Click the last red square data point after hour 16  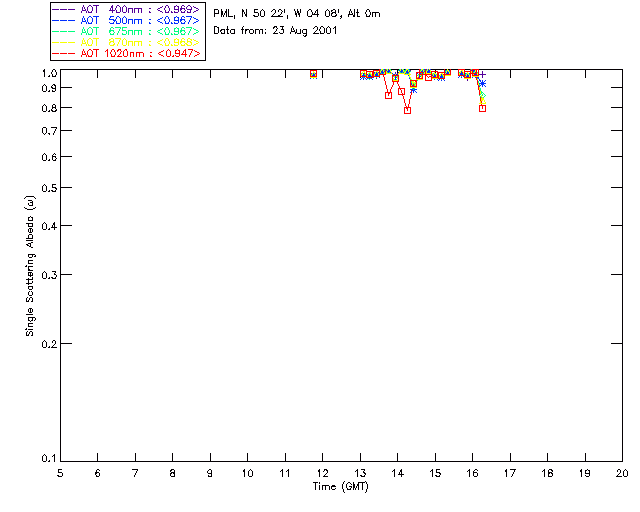482,109
